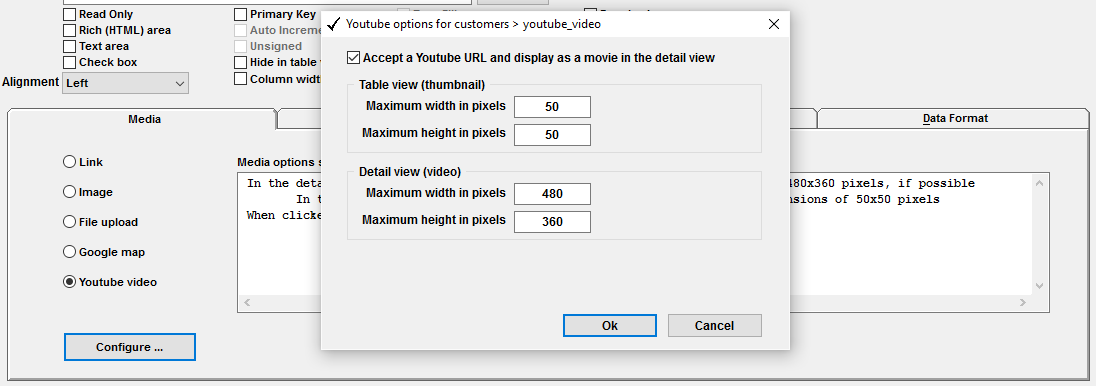The width and height of the screenshot is (1096, 386).
Task: Click the checkmark icon in dialog title
Action: [334, 24]
